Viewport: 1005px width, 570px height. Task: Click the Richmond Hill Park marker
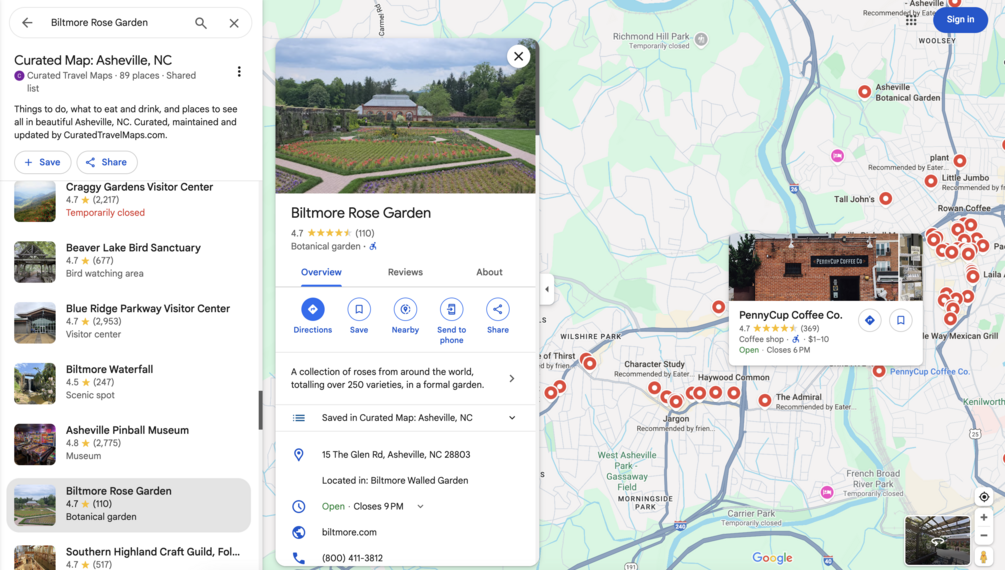[x=701, y=39]
